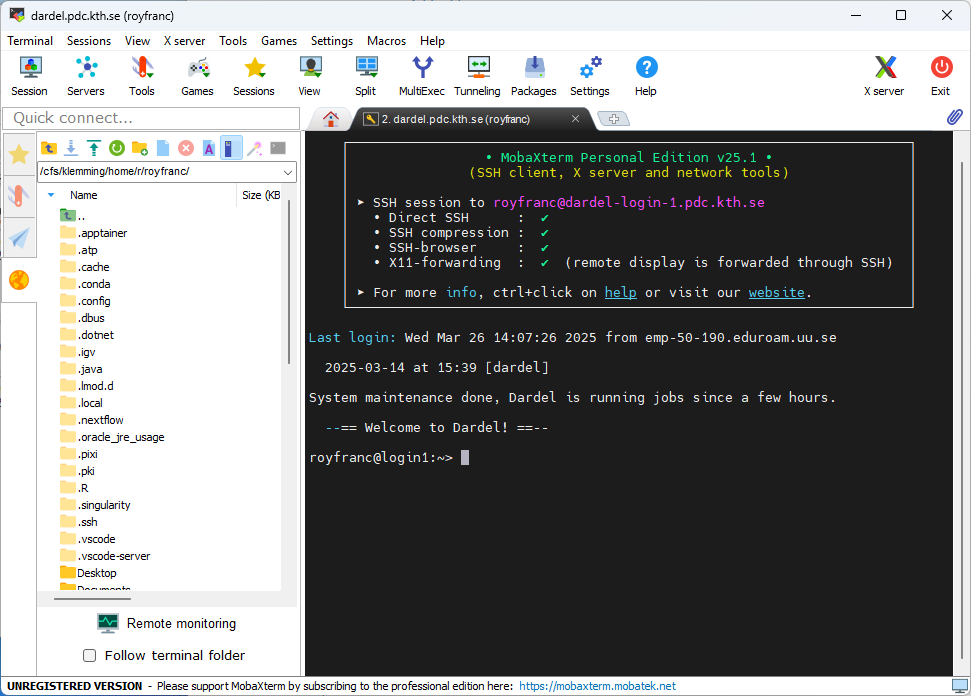The height and width of the screenshot is (696, 971).
Task: Switch to the home tab
Action: pos(330,119)
